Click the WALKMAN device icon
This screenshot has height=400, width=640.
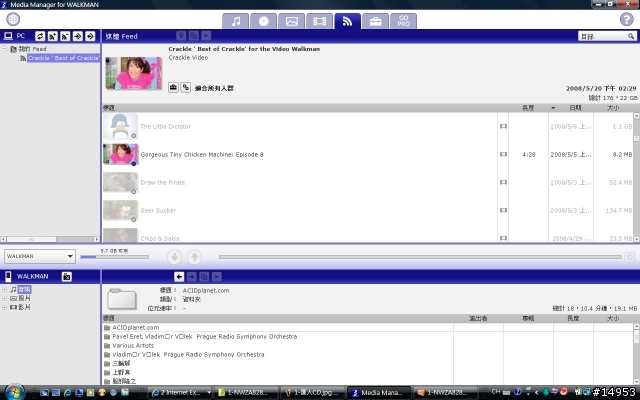pyautogui.click(x=8, y=276)
